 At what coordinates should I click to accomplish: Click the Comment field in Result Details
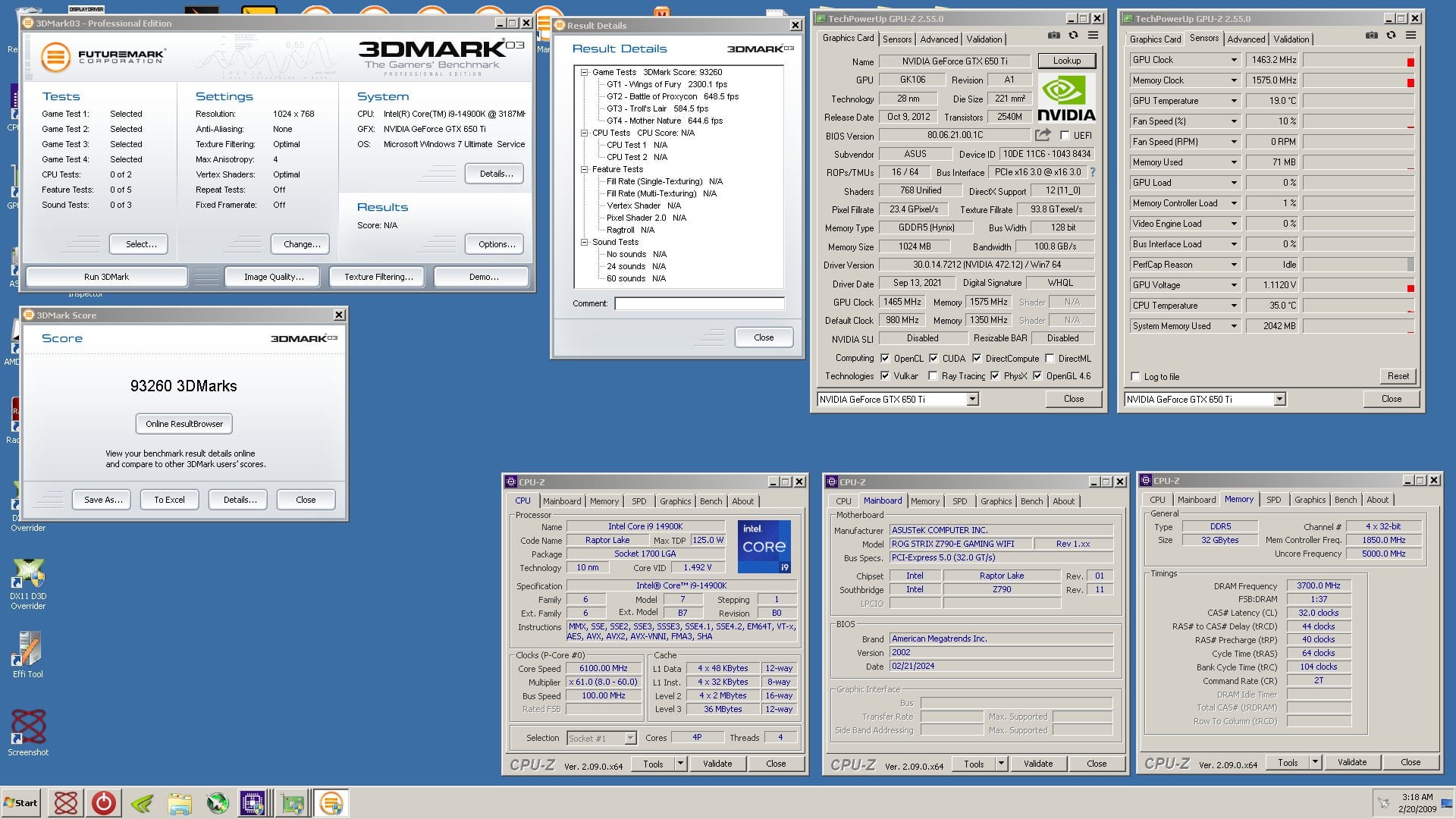pos(699,303)
